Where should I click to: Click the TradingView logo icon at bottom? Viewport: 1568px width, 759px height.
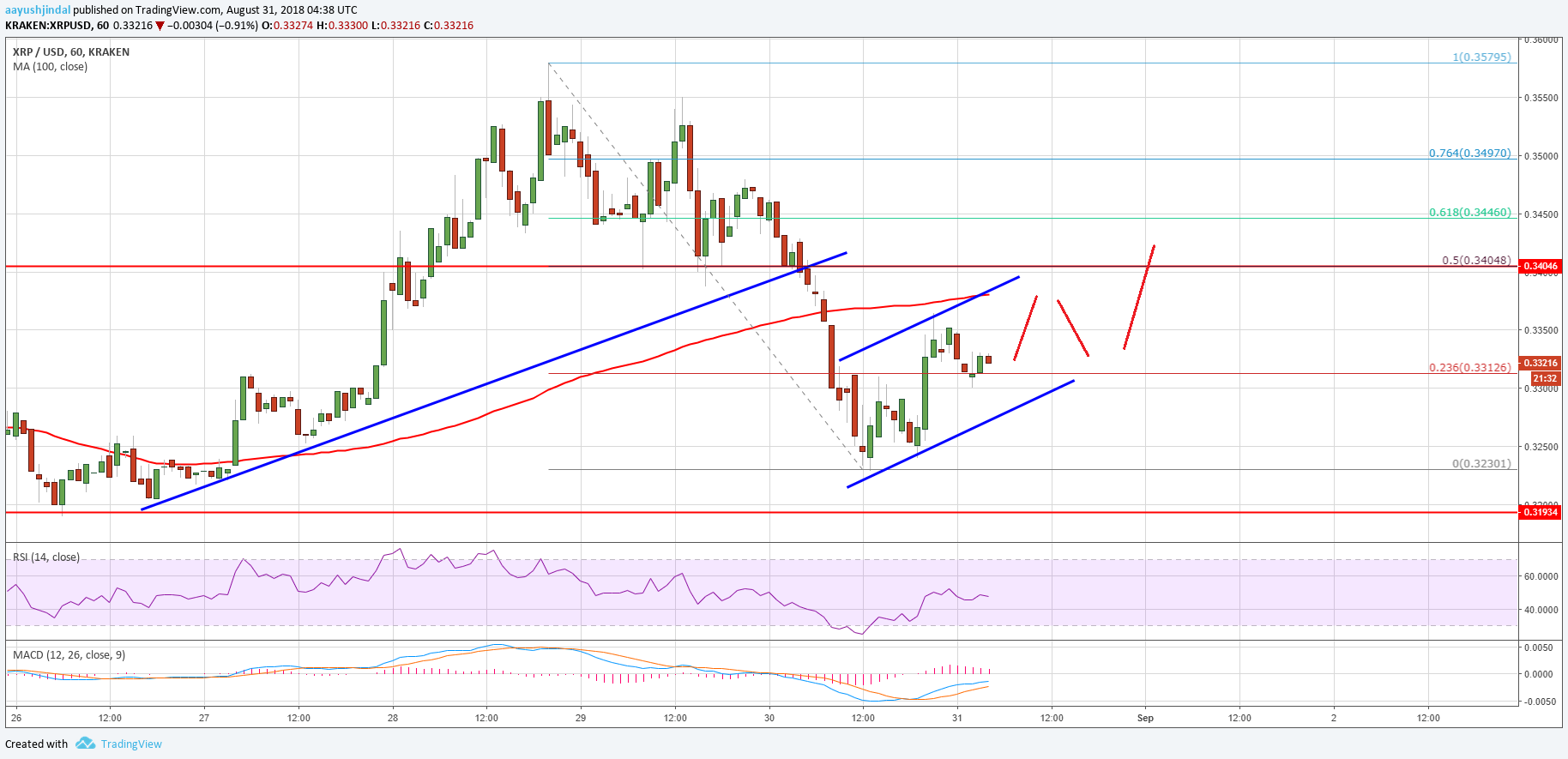(85, 744)
